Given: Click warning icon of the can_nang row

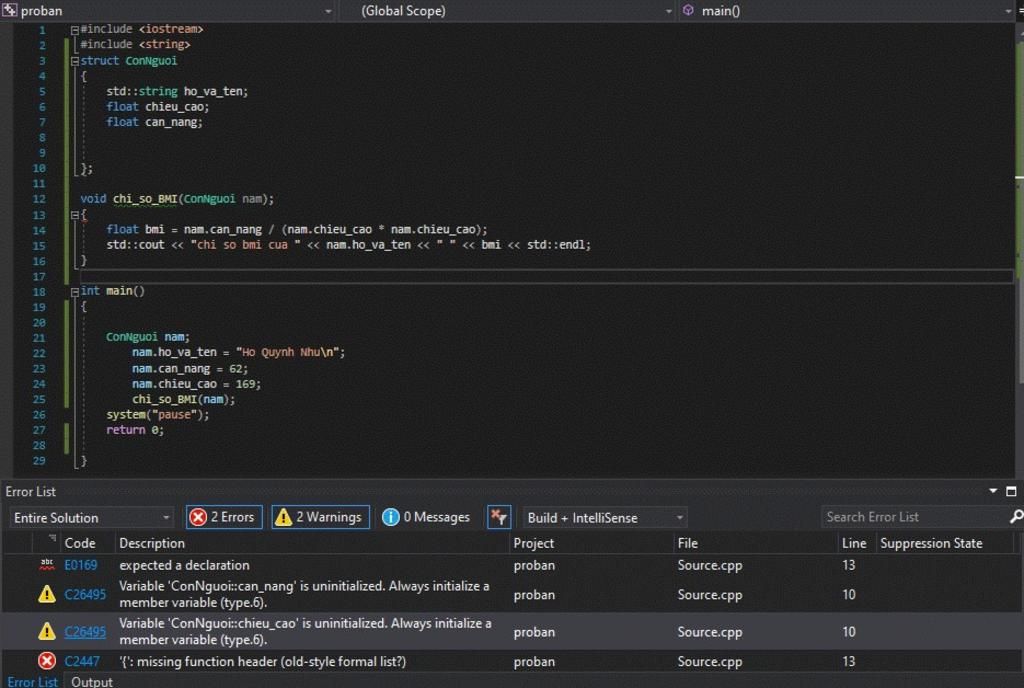Looking at the screenshot, I should [47, 594].
